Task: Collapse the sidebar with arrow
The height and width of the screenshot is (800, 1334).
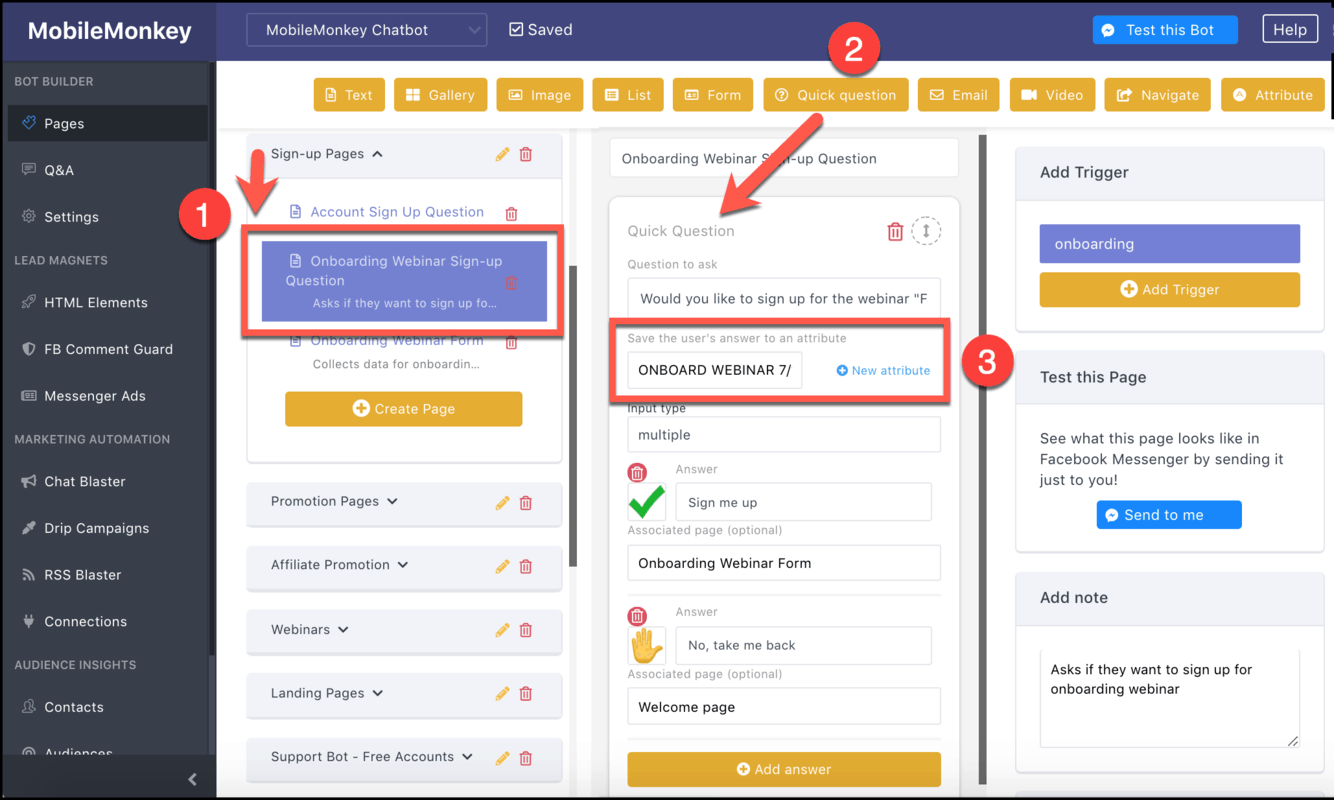Action: (x=193, y=779)
